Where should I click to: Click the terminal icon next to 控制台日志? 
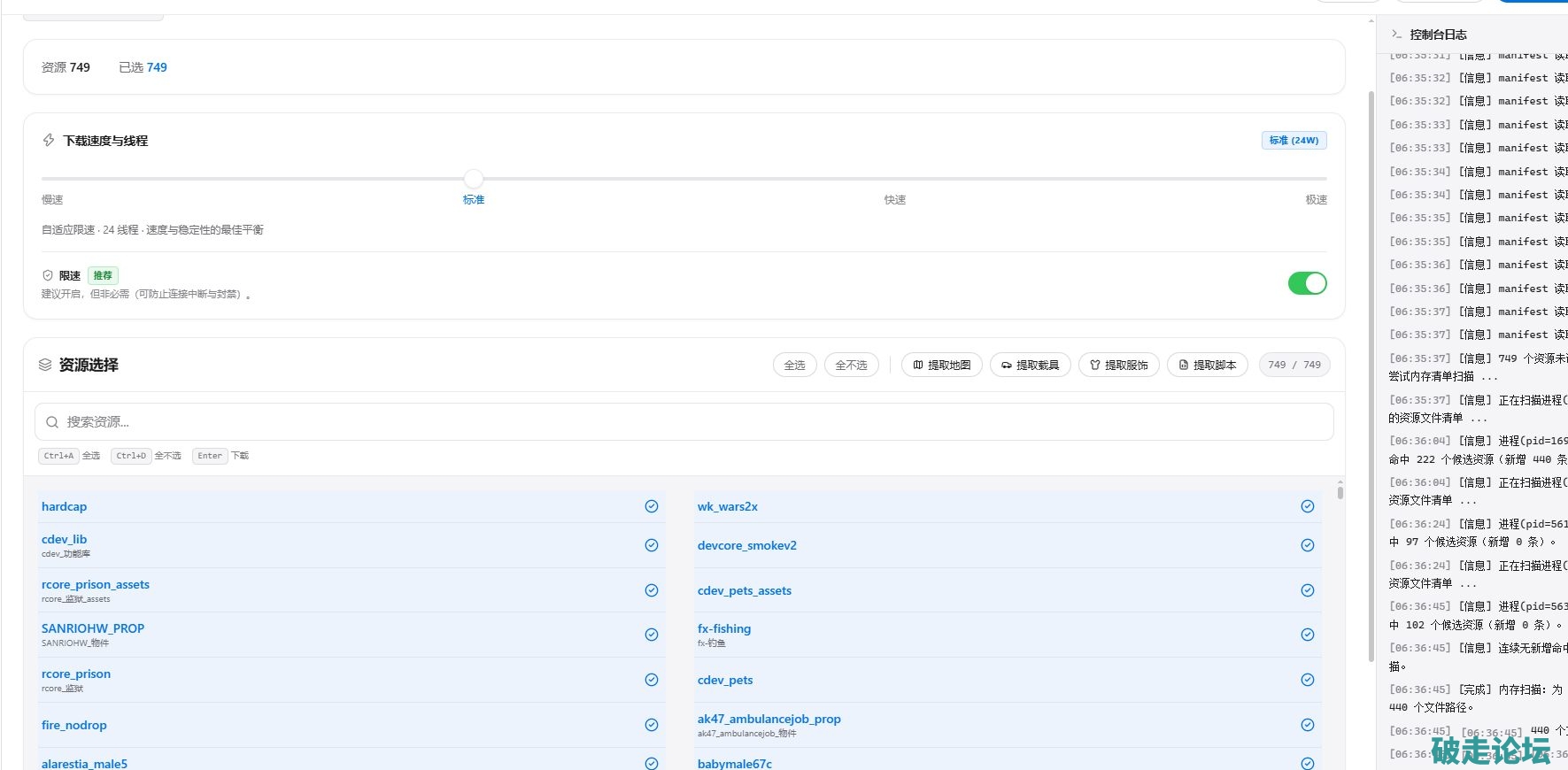(1396, 35)
